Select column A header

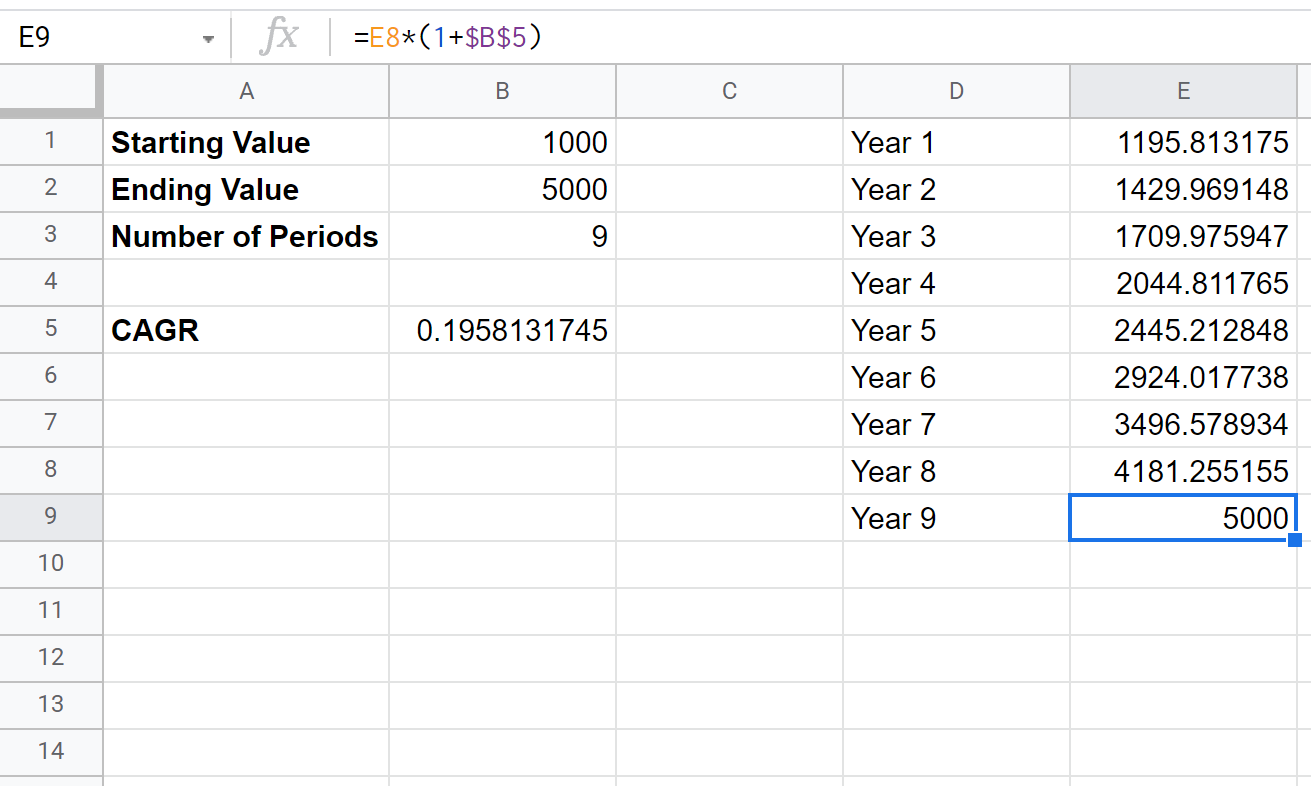pos(246,91)
